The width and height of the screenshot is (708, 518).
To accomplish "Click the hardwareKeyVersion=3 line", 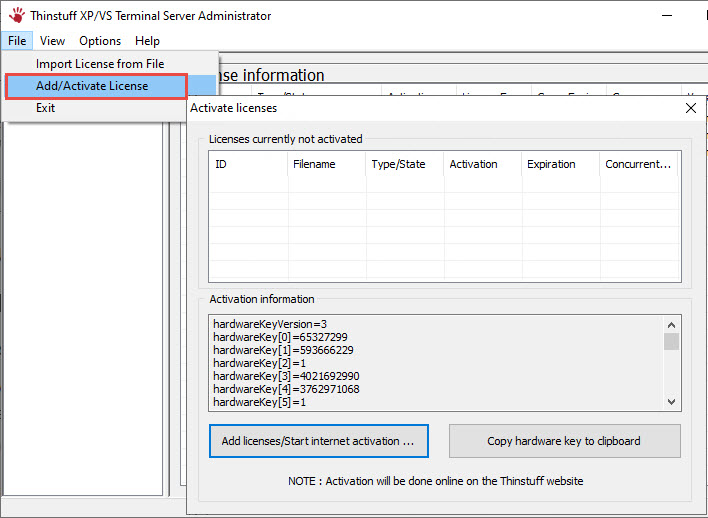I will click(x=270, y=324).
